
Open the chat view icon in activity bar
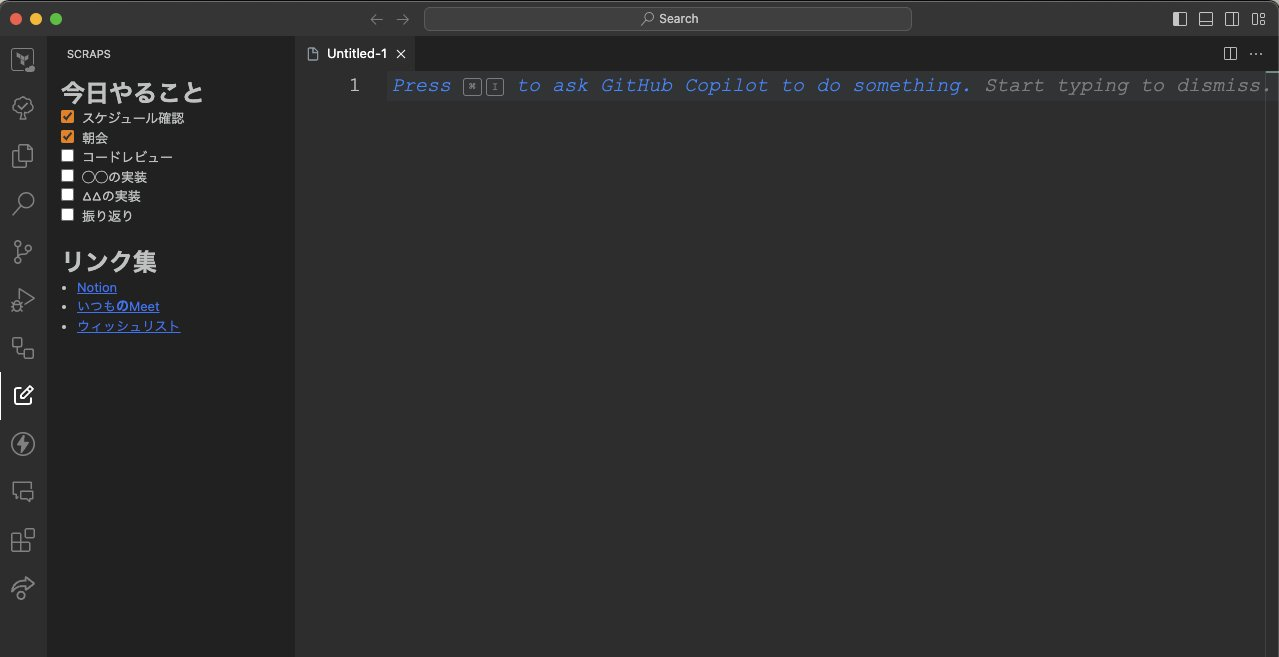(22, 491)
